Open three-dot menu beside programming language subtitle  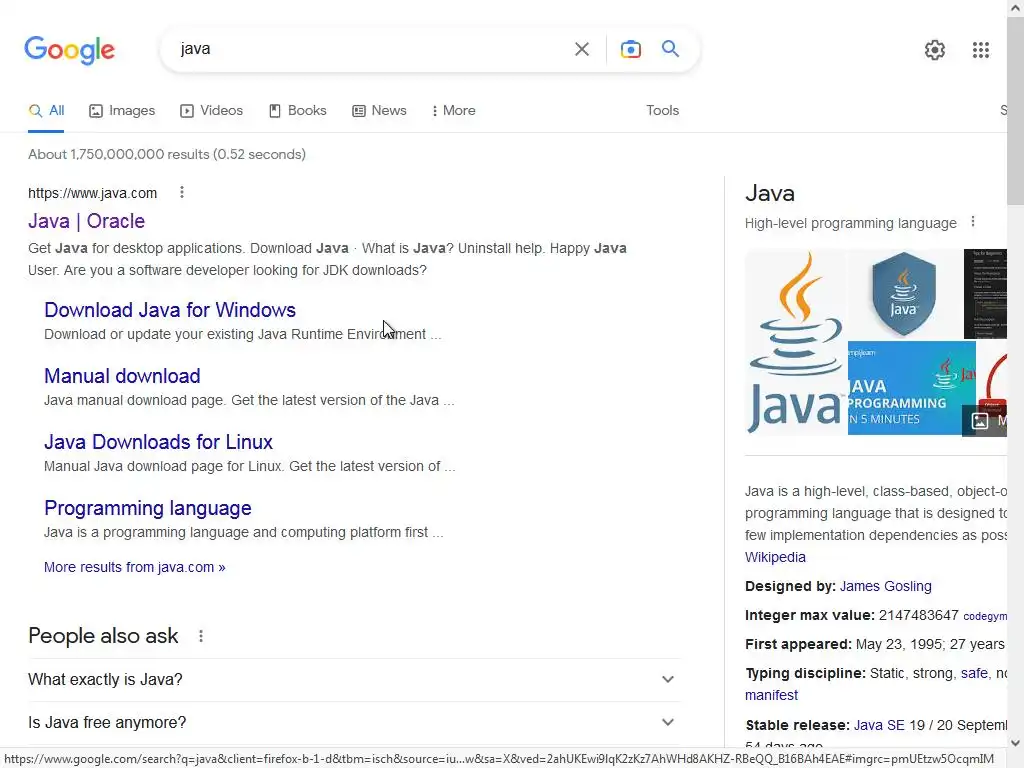point(972,222)
